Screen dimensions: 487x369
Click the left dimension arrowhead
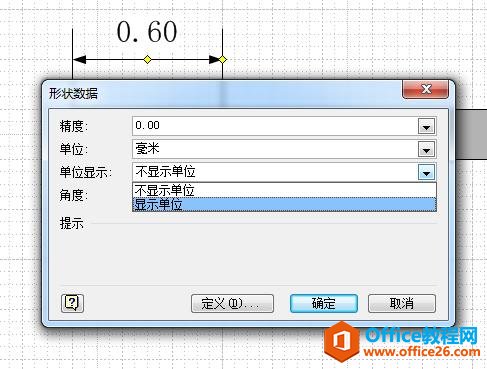point(79,60)
